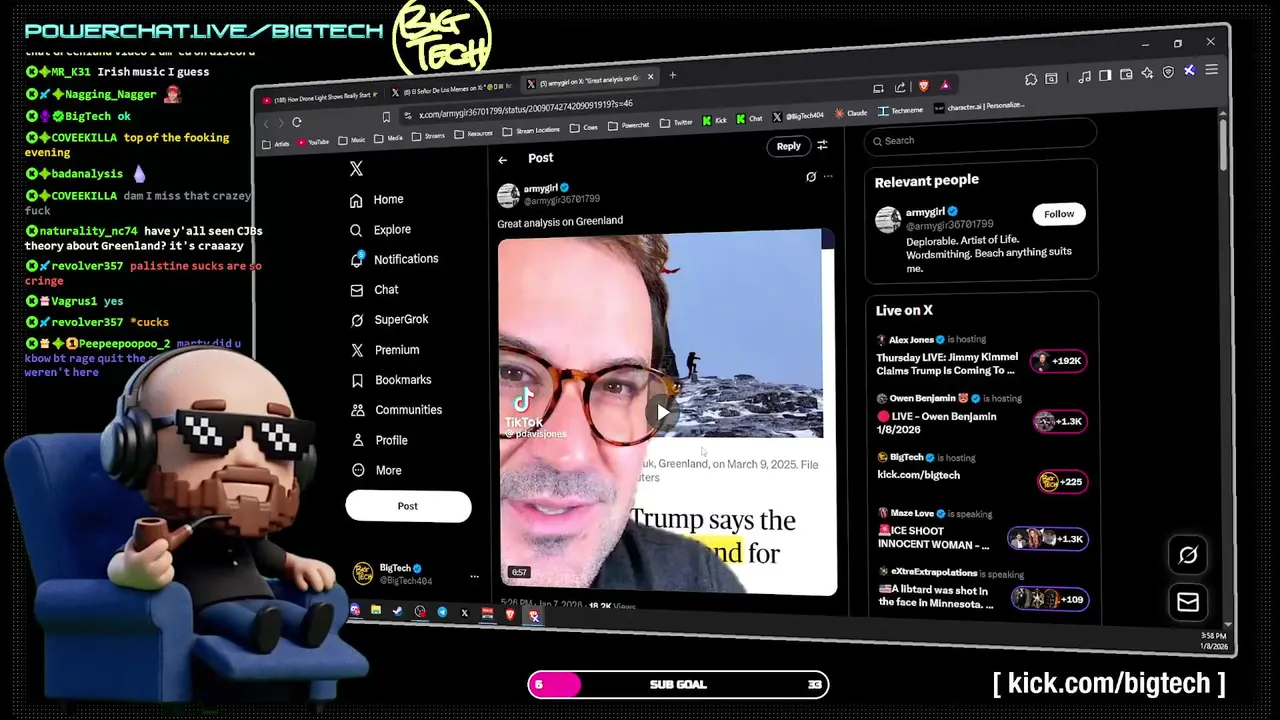This screenshot has width=1280, height=720.
Task: Click Brave Shields lion icon
Action: pos(923,86)
